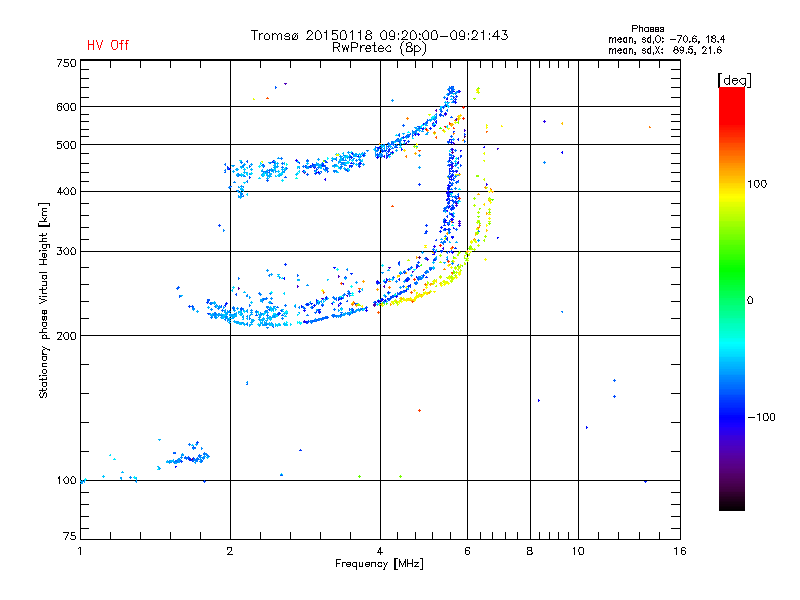The width and height of the screenshot is (800, 600).
Task: Click the y-axis tick label '750'
Action: [x=66, y=63]
